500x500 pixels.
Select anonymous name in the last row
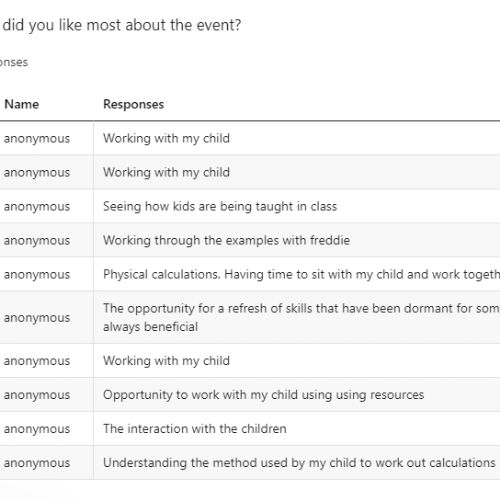(x=37, y=463)
